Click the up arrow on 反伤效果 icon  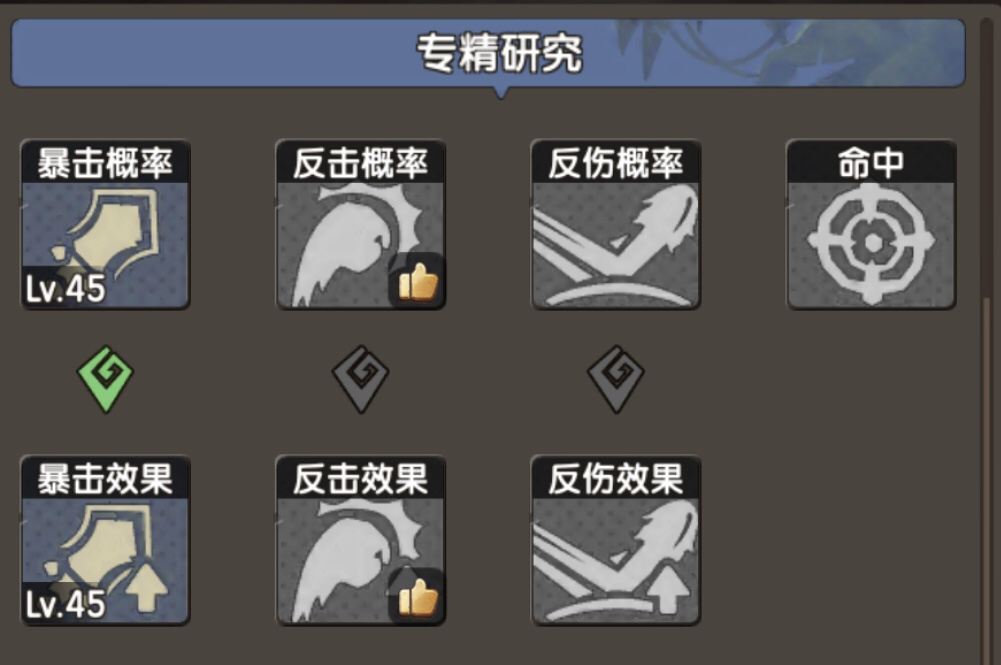tap(668, 588)
